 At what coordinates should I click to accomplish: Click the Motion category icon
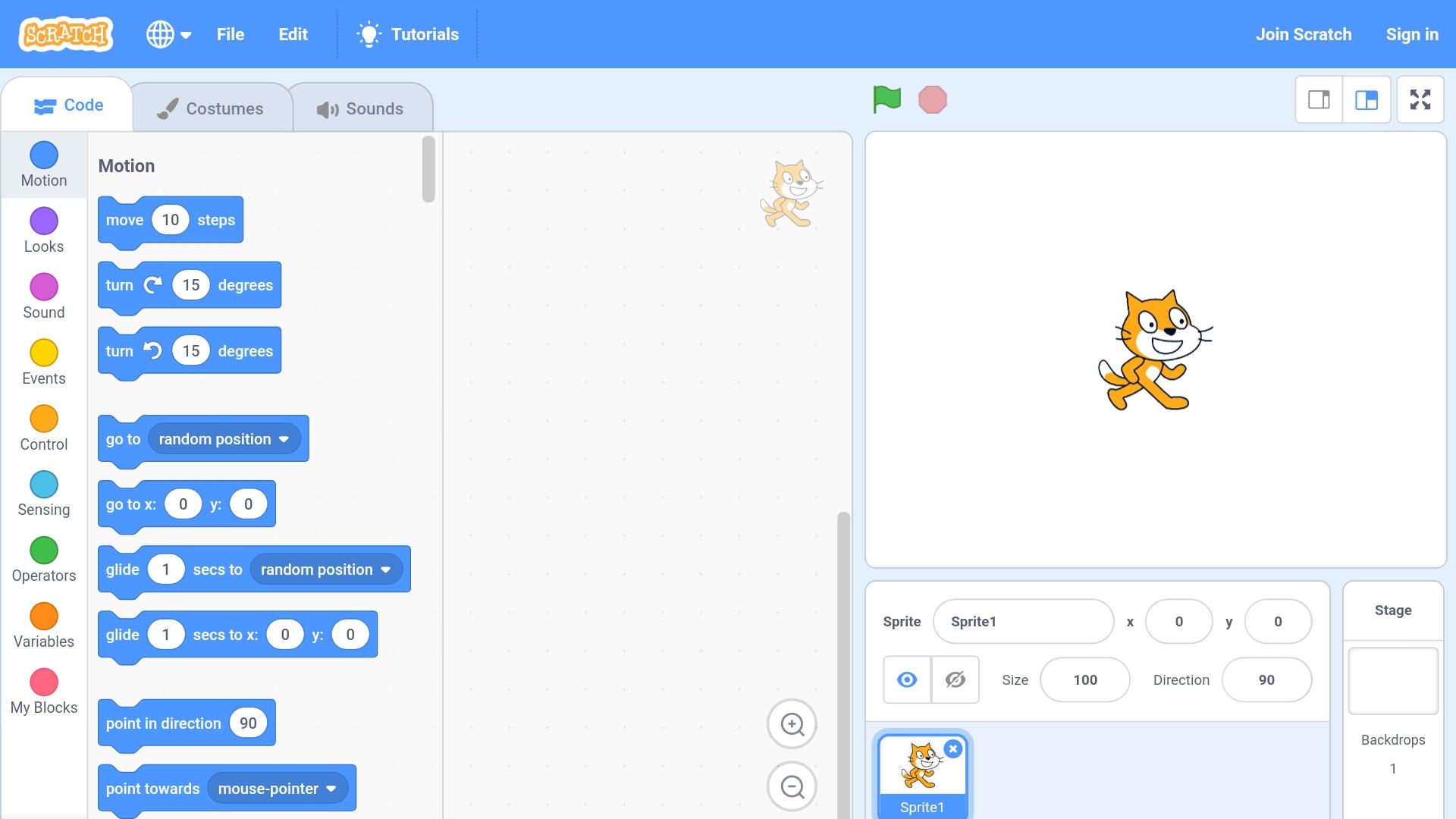(43, 153)
